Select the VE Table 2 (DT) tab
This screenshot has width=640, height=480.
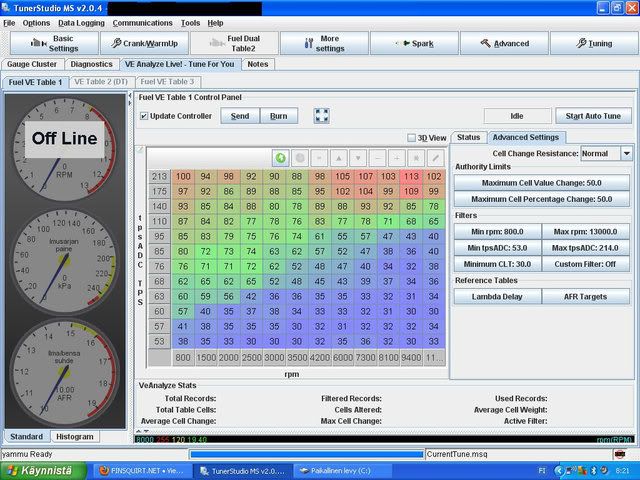pyautogui.click(x=101, y=82)
